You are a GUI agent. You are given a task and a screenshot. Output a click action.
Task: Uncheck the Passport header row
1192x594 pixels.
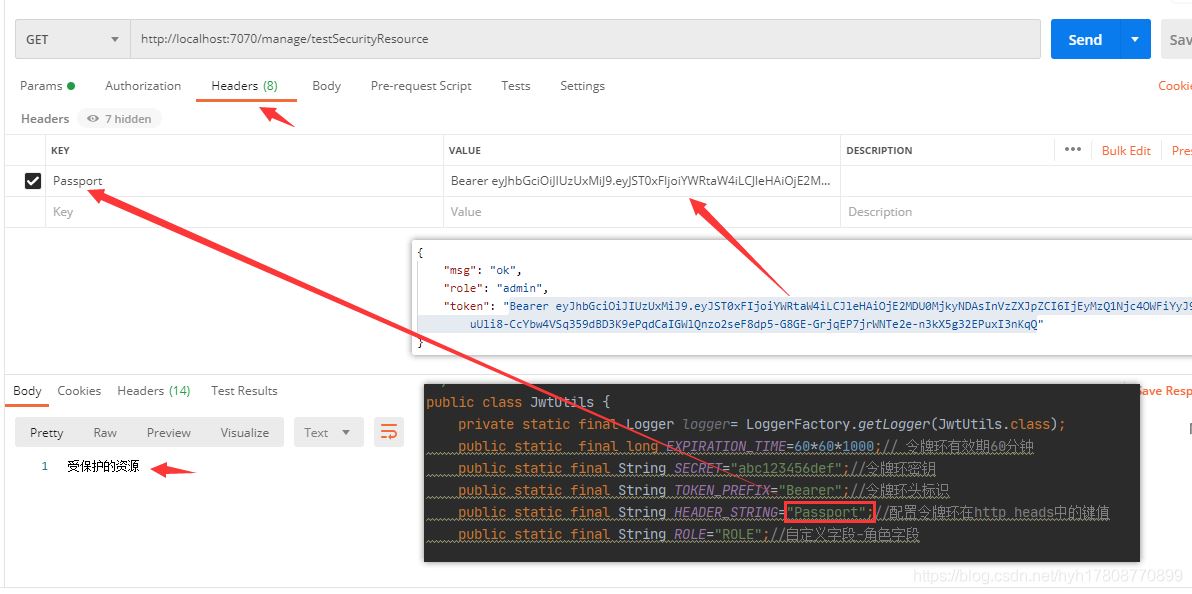click(32, 181)
